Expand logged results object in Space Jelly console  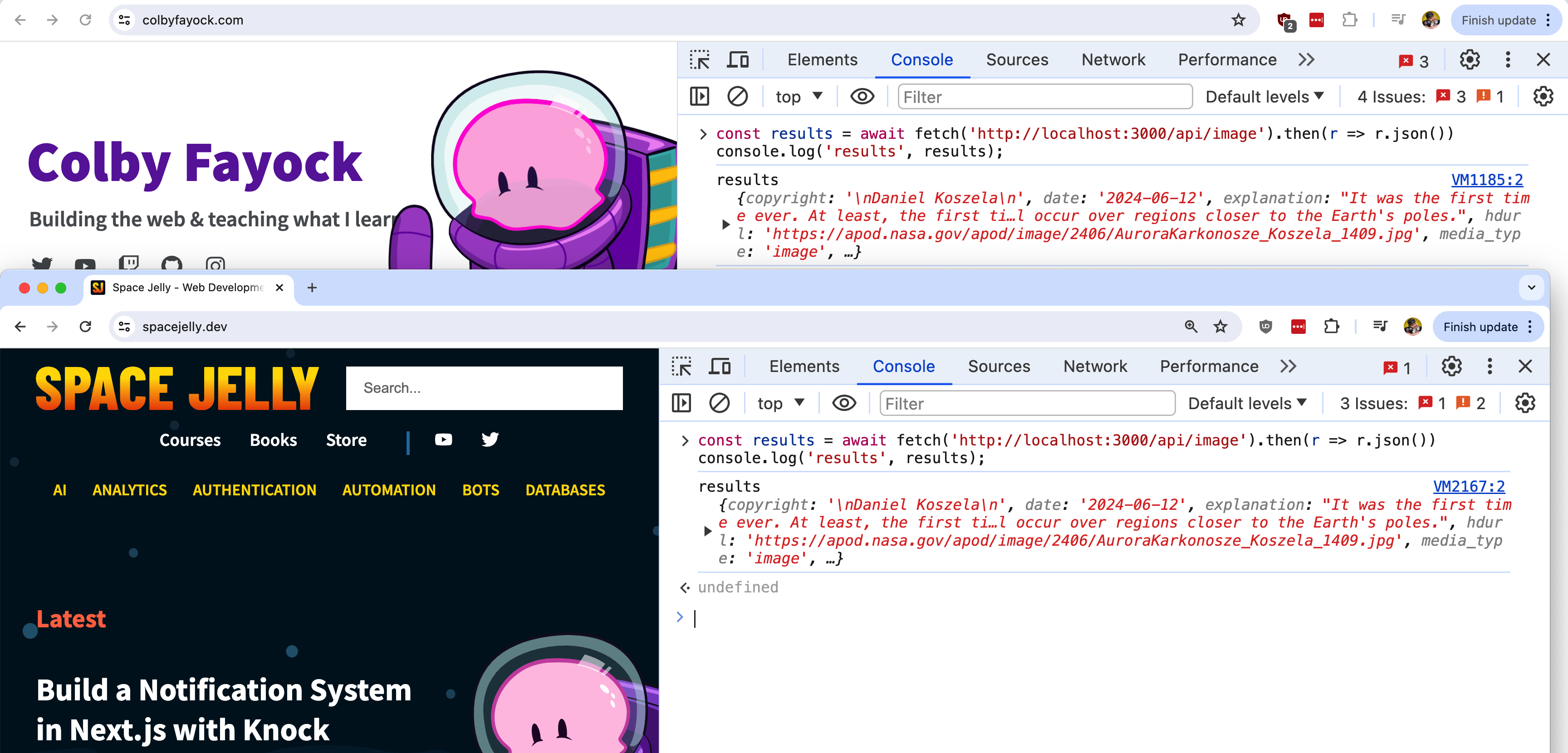pos(707,531)
